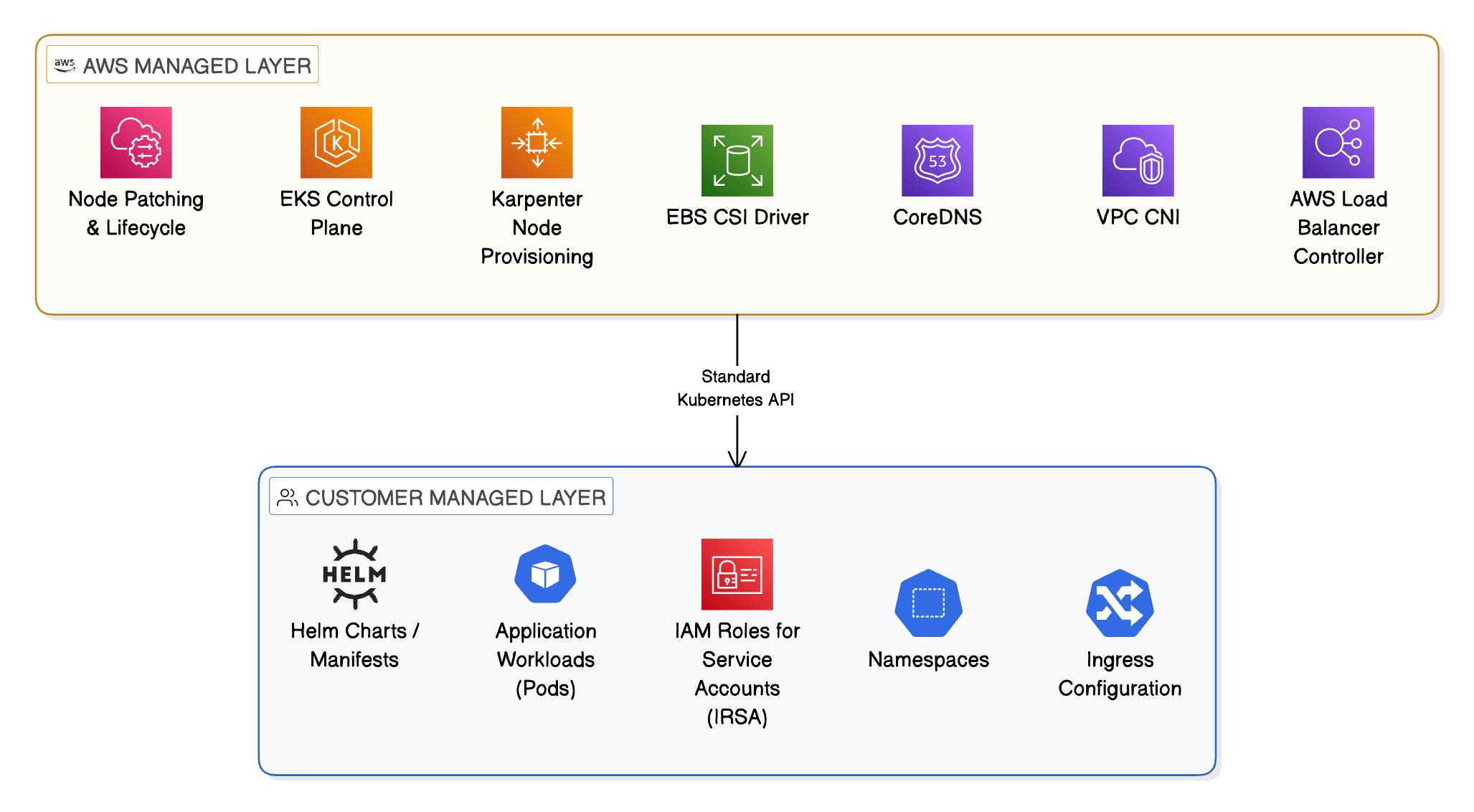Viewport: 1474px width, 812px height.
Task: Select the EKS Control Plane icon
Action: 336,142
